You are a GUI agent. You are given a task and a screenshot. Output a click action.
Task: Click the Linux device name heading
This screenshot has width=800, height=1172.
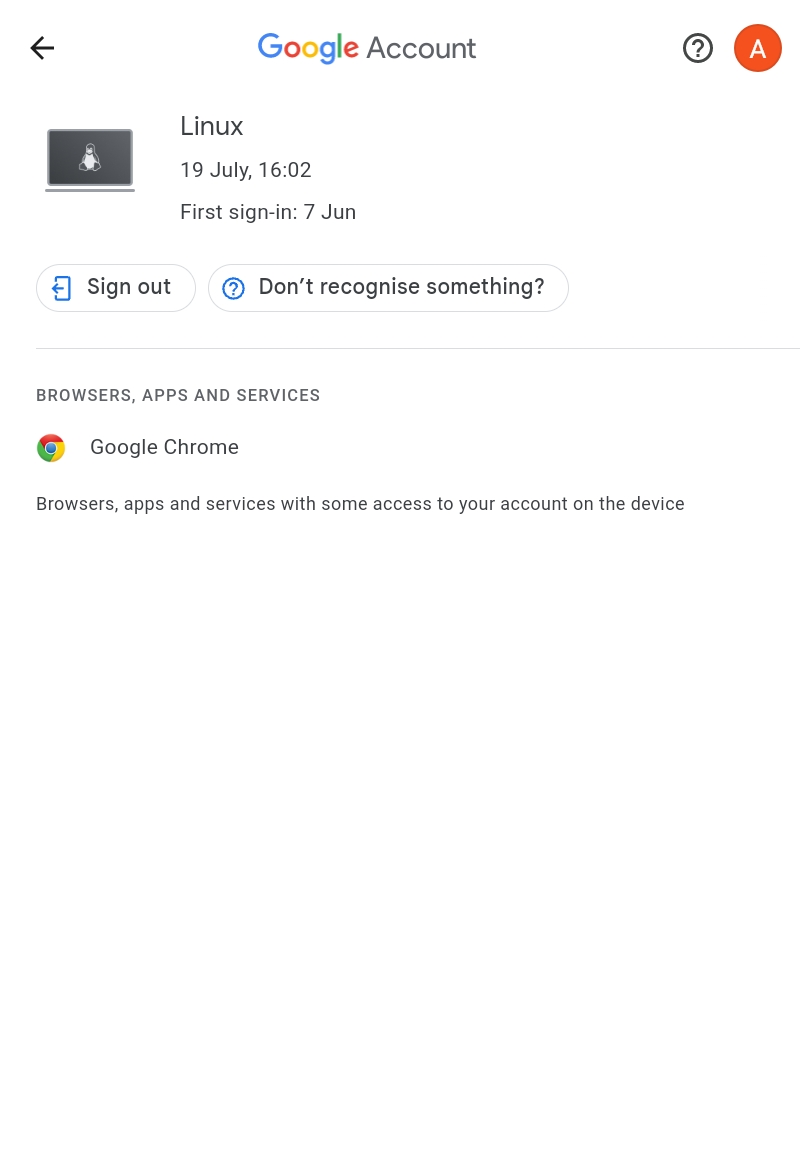(212, 126)
